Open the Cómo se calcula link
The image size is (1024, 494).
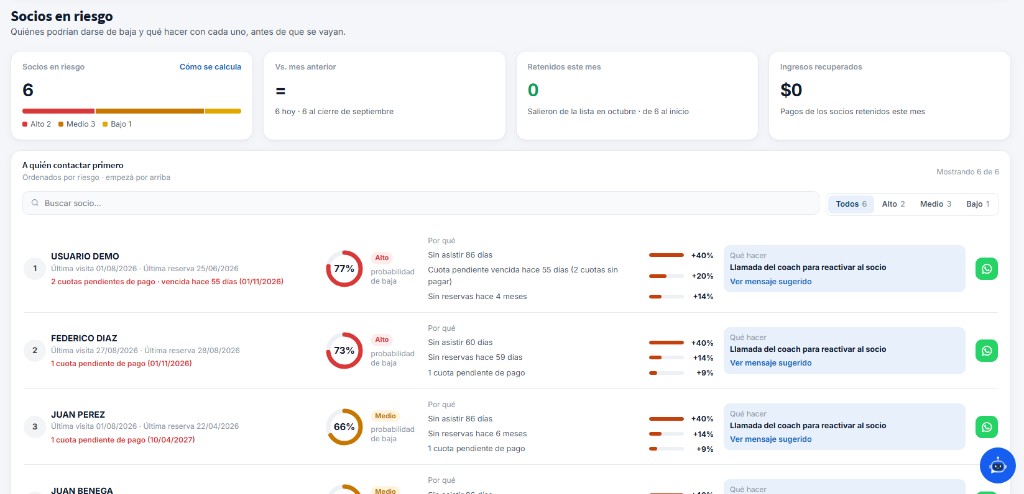210,67
